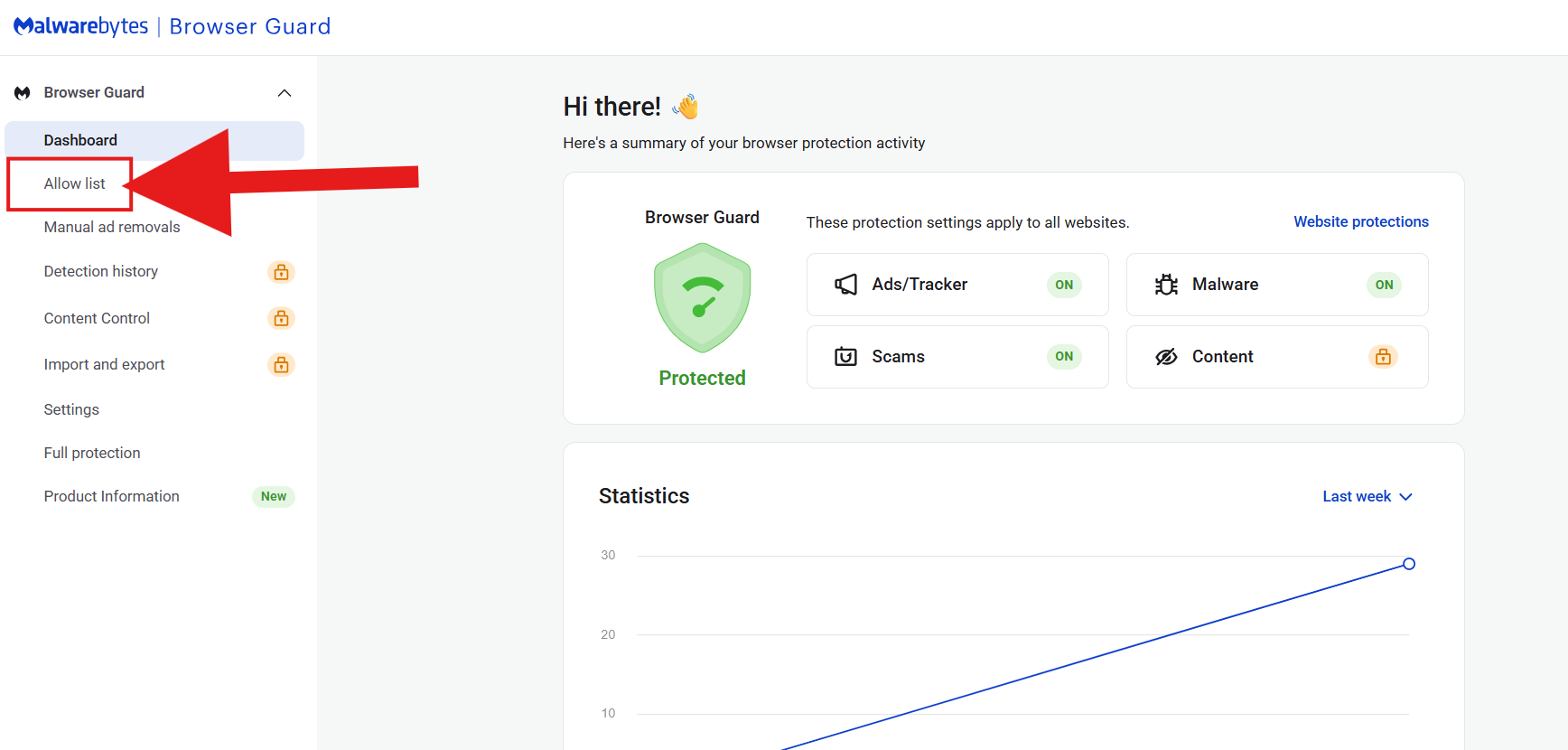Click the Malware protection card label
The width and height of the screenshot is (1568, 750).
(1225, 285)
